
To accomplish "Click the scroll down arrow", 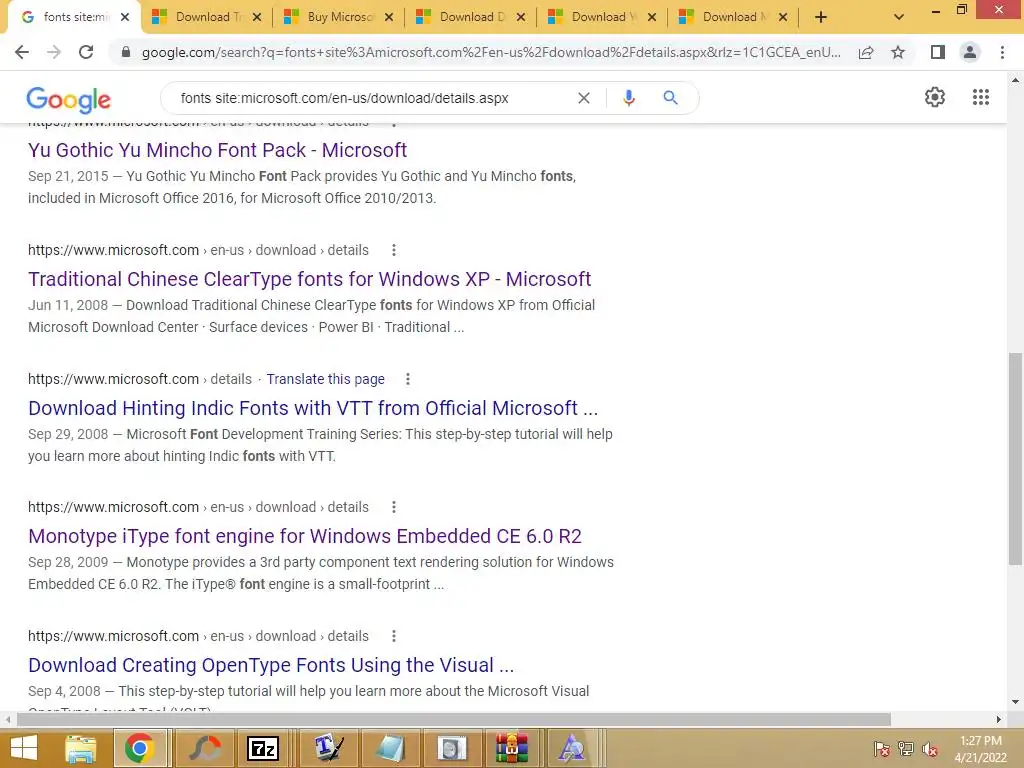I will [1015, 702].
